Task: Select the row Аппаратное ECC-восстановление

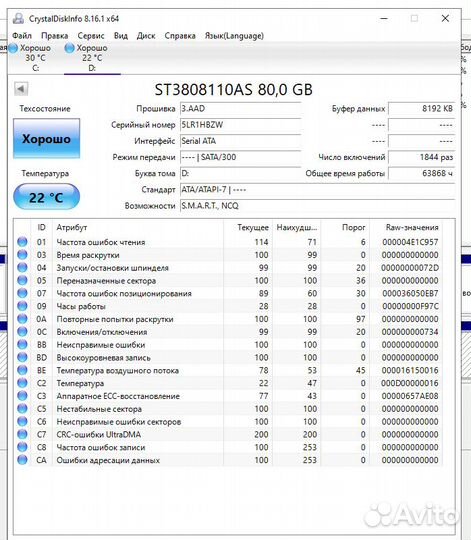Action: 228,396
